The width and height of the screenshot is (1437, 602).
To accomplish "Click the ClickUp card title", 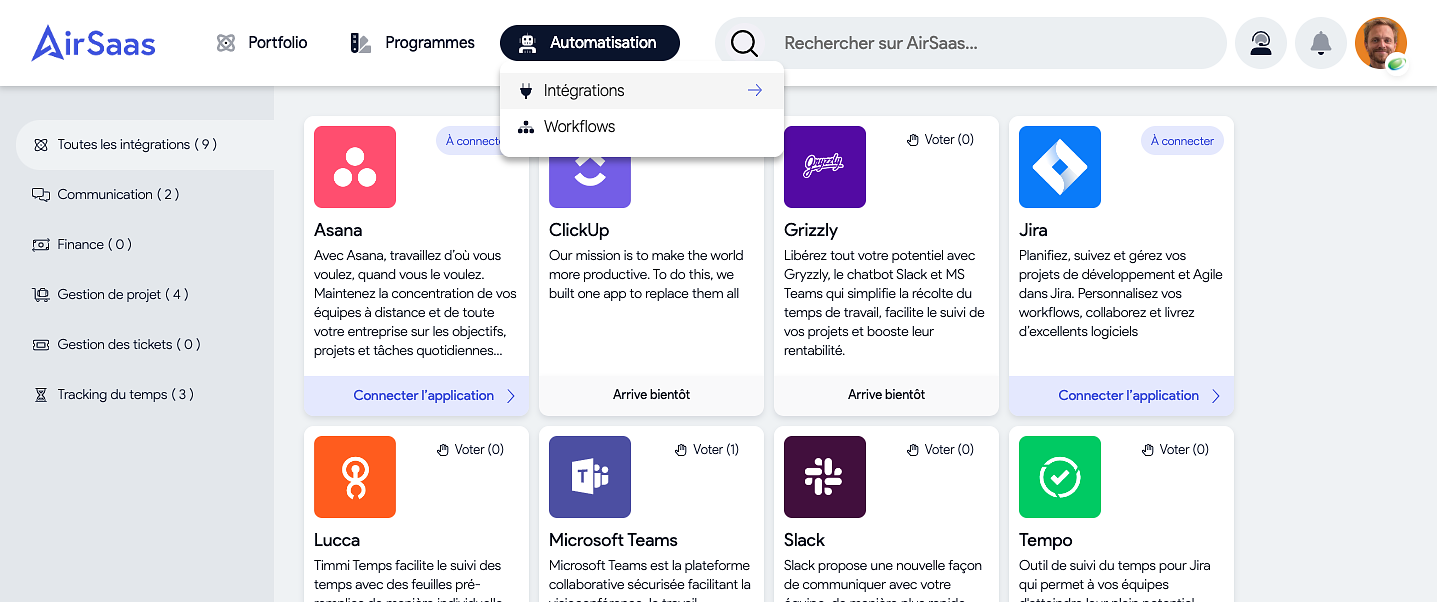I will tap(579, 230).
